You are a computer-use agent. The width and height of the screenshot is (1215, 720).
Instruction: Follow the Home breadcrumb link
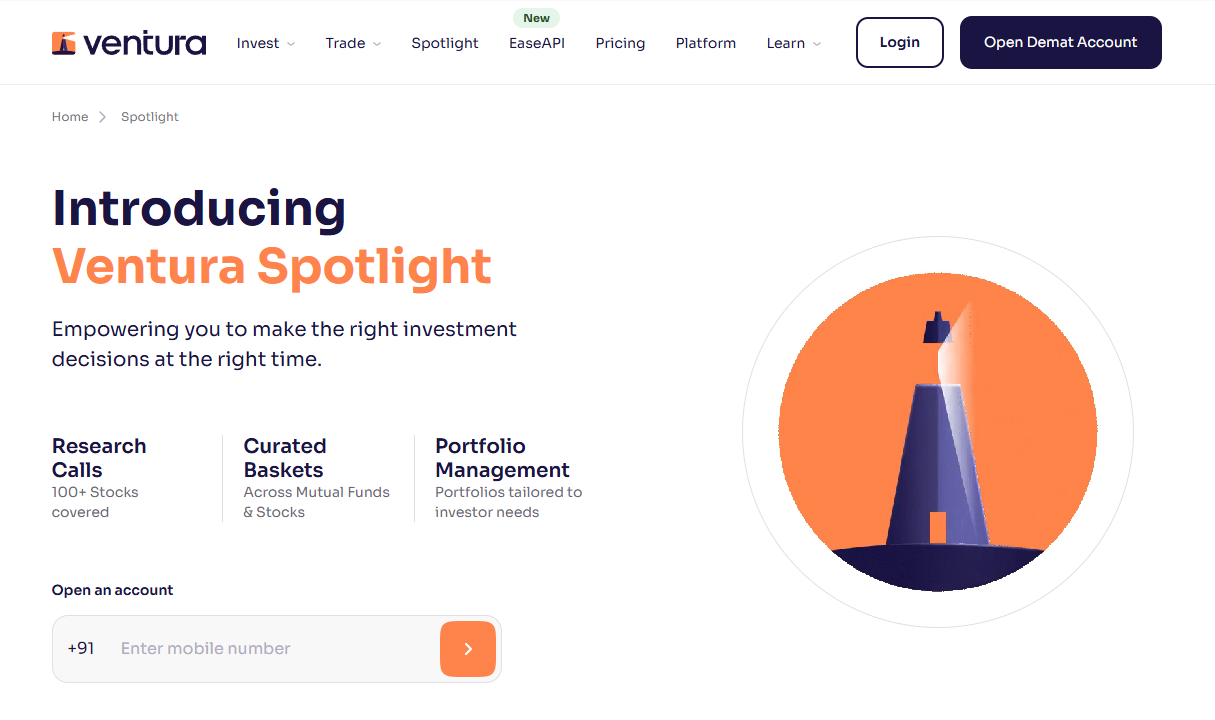[70, 117]
